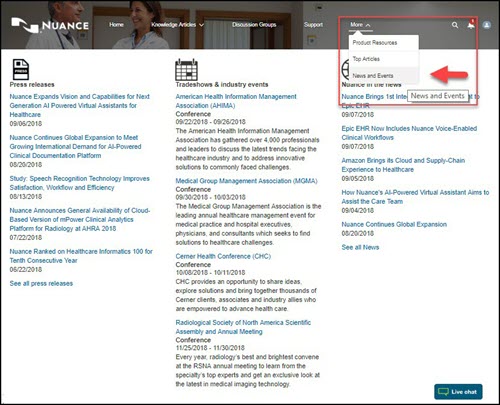
Task: Open Nuance Continues Global Expansion news item
Action: click(x=394, y=224)
